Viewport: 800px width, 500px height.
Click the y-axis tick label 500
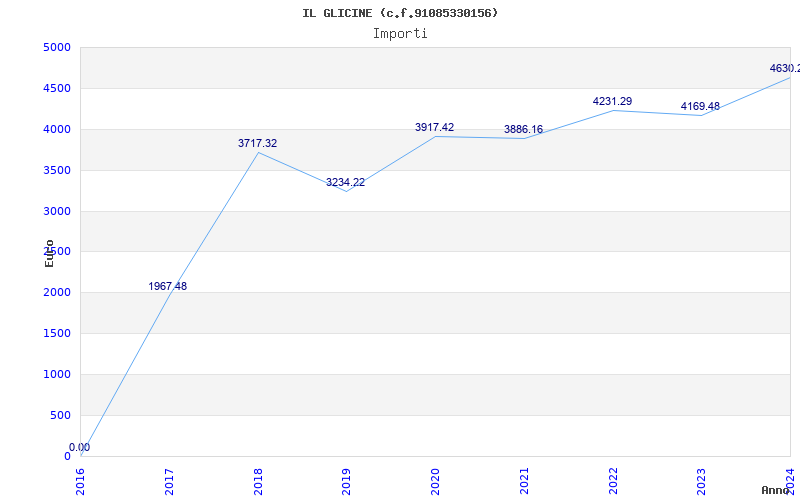pyautogui.click(x=60, y=415)
